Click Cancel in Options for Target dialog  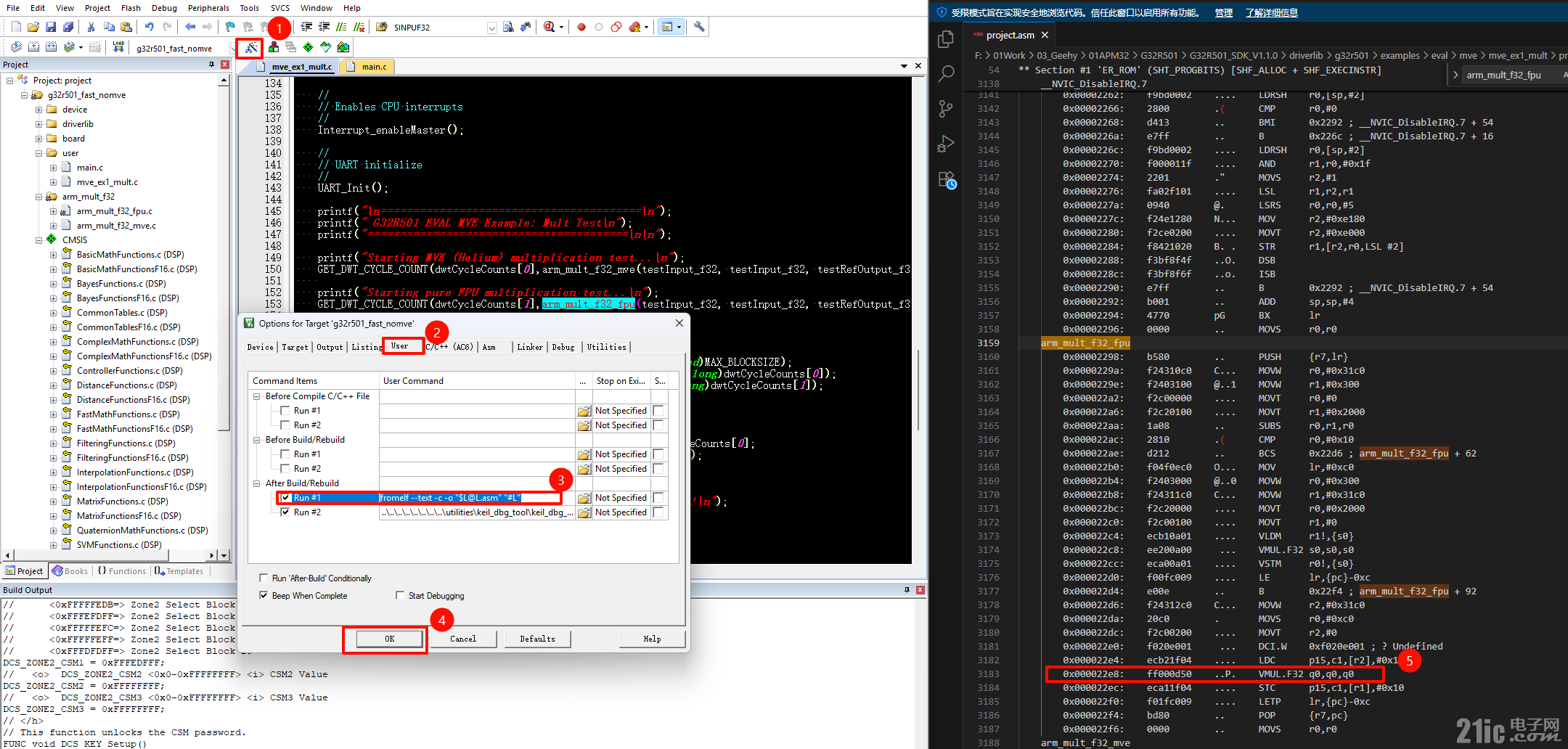click(463, 639)
